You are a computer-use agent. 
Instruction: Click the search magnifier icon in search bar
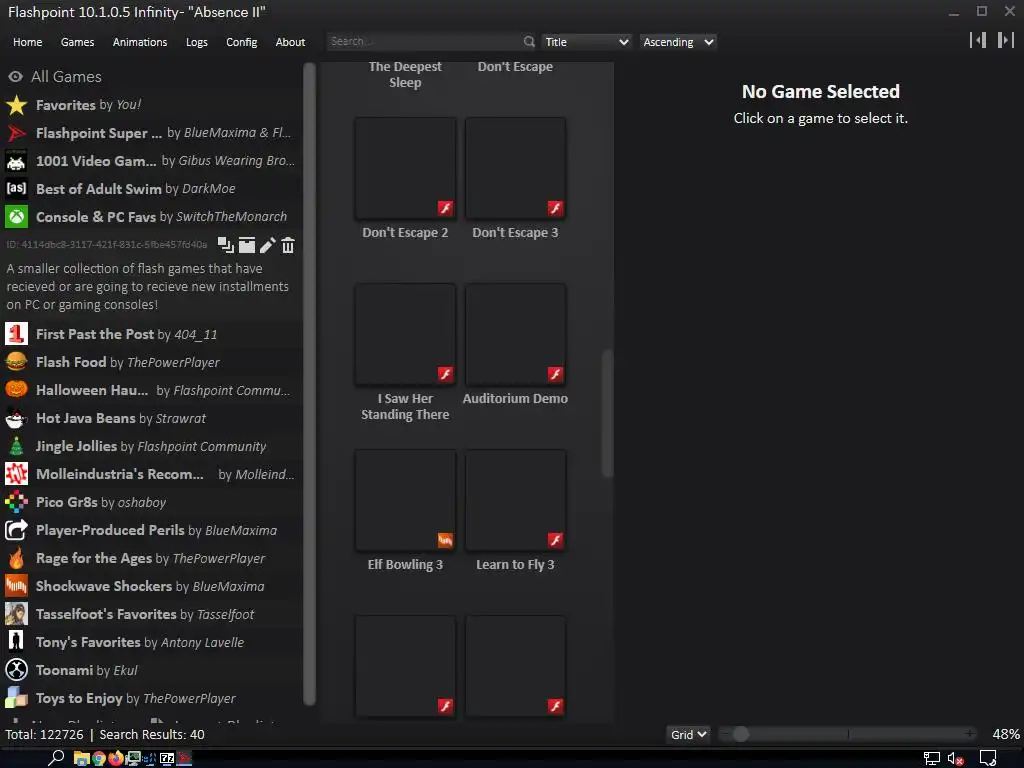click(x=529, y=42)
